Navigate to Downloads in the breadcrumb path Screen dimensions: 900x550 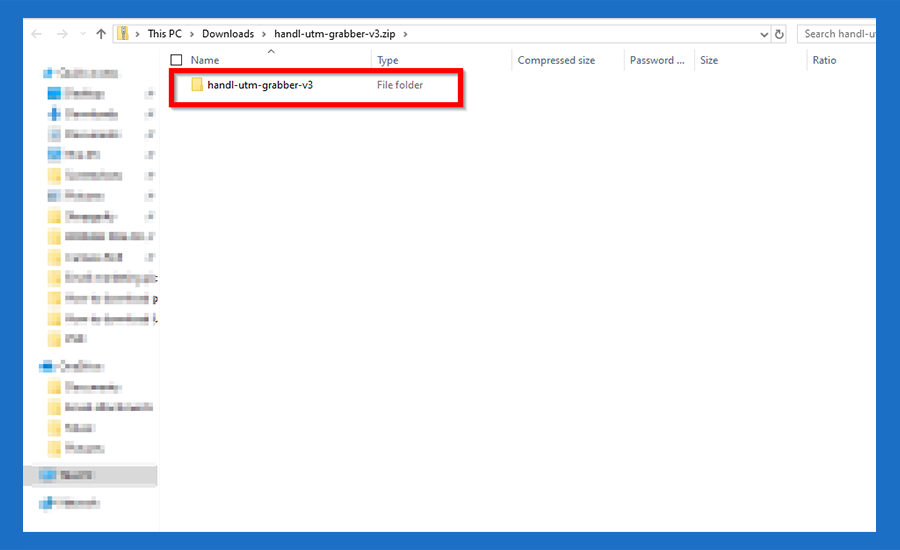(228, 34)
